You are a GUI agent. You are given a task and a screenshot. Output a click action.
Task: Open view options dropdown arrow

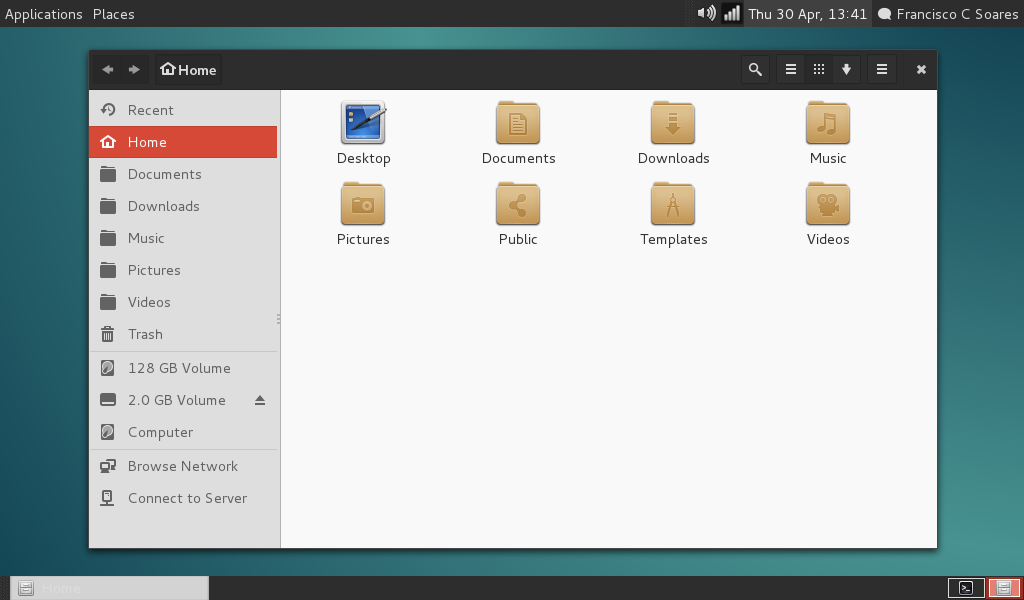click(846, 69)
